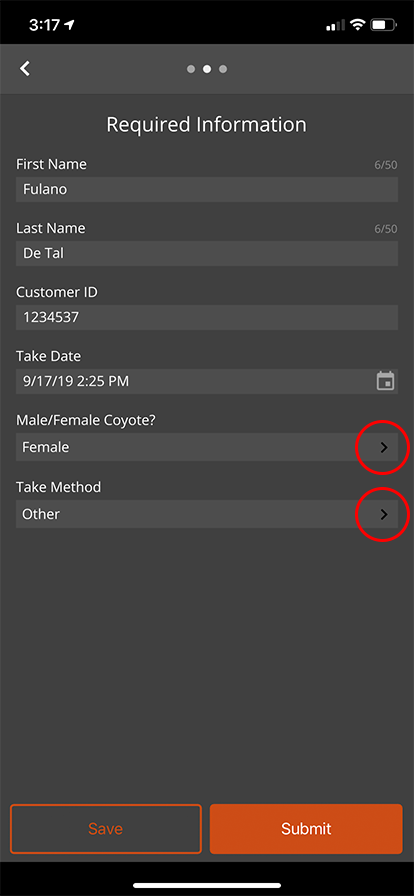Tap the first page indicator dot

[x=191, y=69]
